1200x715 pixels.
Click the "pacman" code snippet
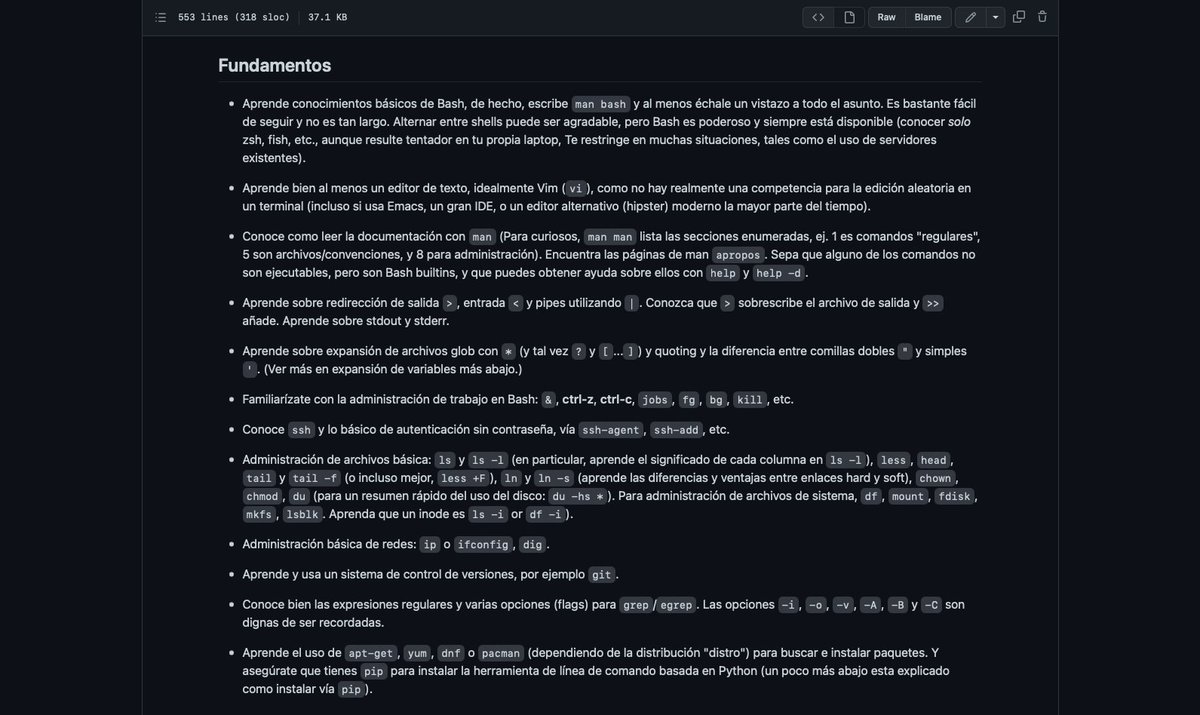click(x=500, y=653)
